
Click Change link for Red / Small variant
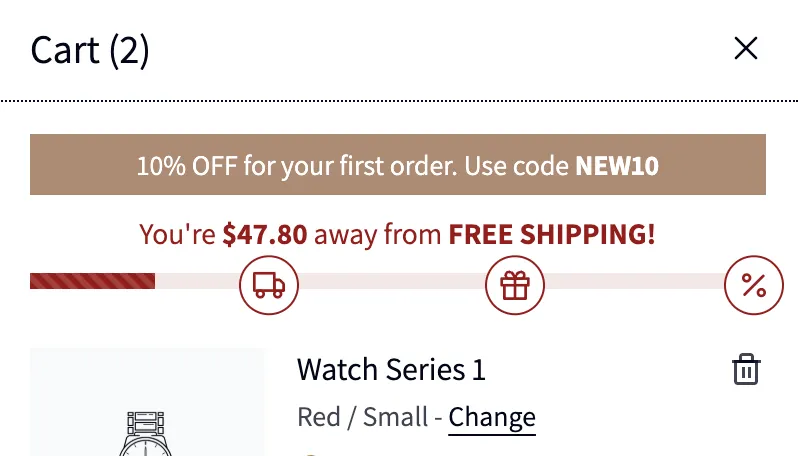coord(491,416)
